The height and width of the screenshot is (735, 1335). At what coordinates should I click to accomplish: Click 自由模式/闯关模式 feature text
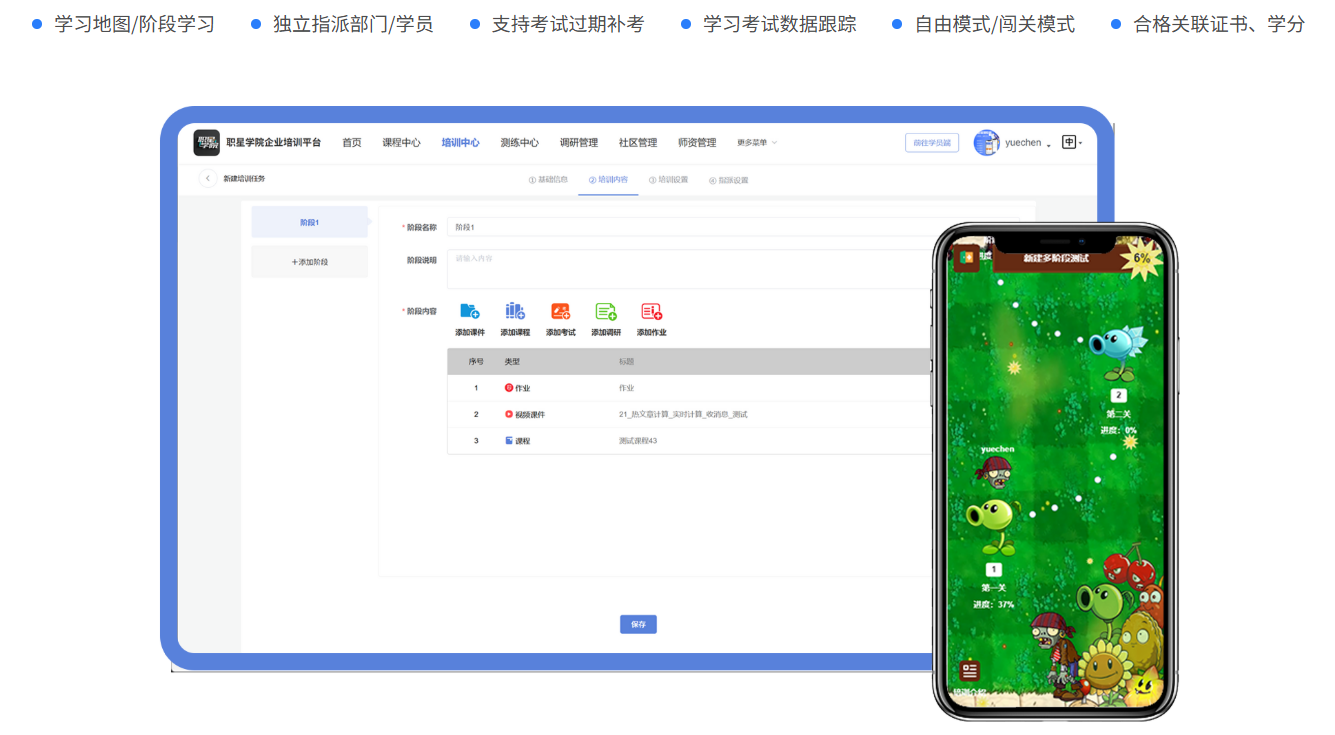(x=995, y=24)
